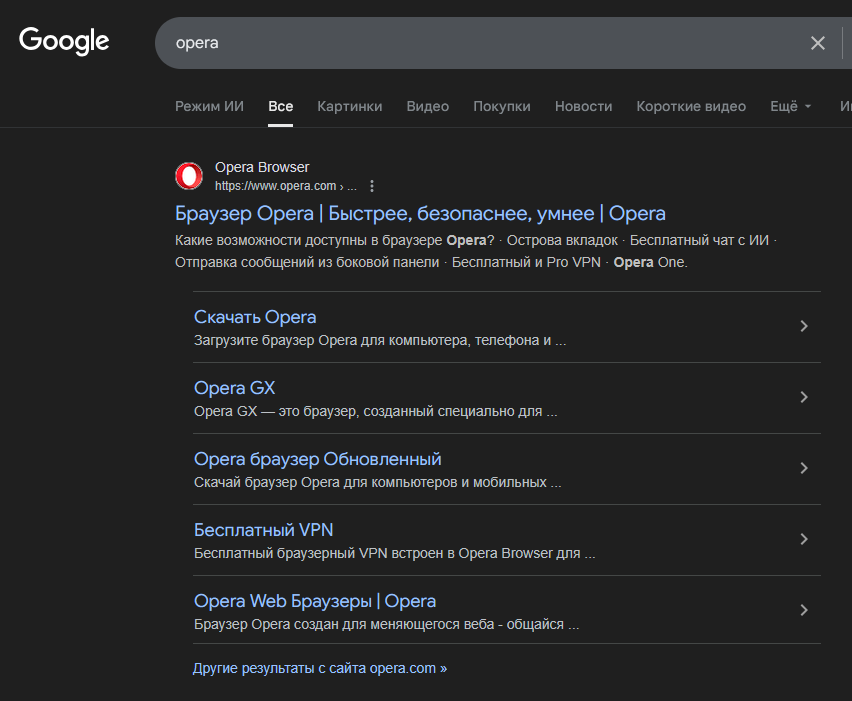Click Другие результаты с сайта opera.com link

(x=319, y=668)
